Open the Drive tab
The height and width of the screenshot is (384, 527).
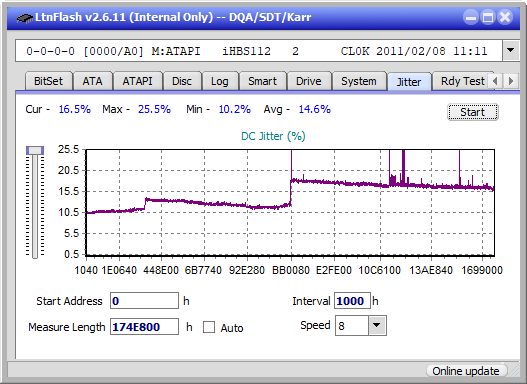tap(309, 81)
